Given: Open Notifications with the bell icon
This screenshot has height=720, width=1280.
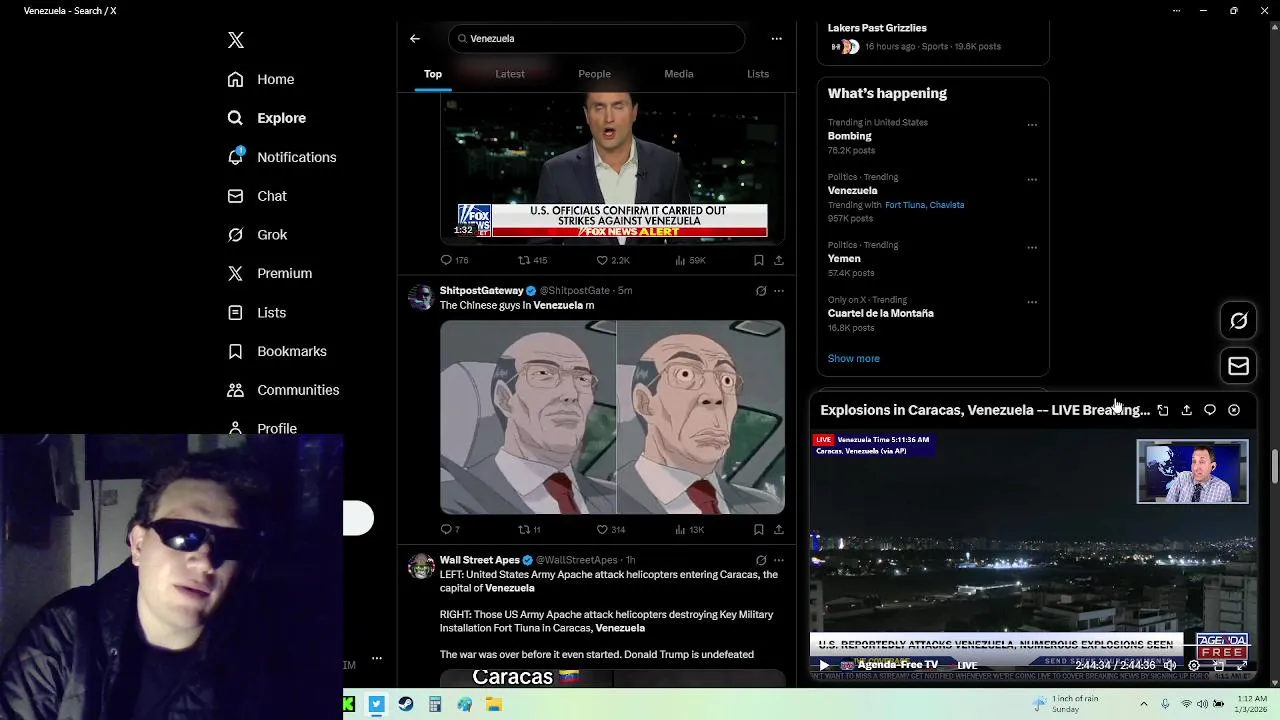Looking at the screenshot, I should (282, 157).
